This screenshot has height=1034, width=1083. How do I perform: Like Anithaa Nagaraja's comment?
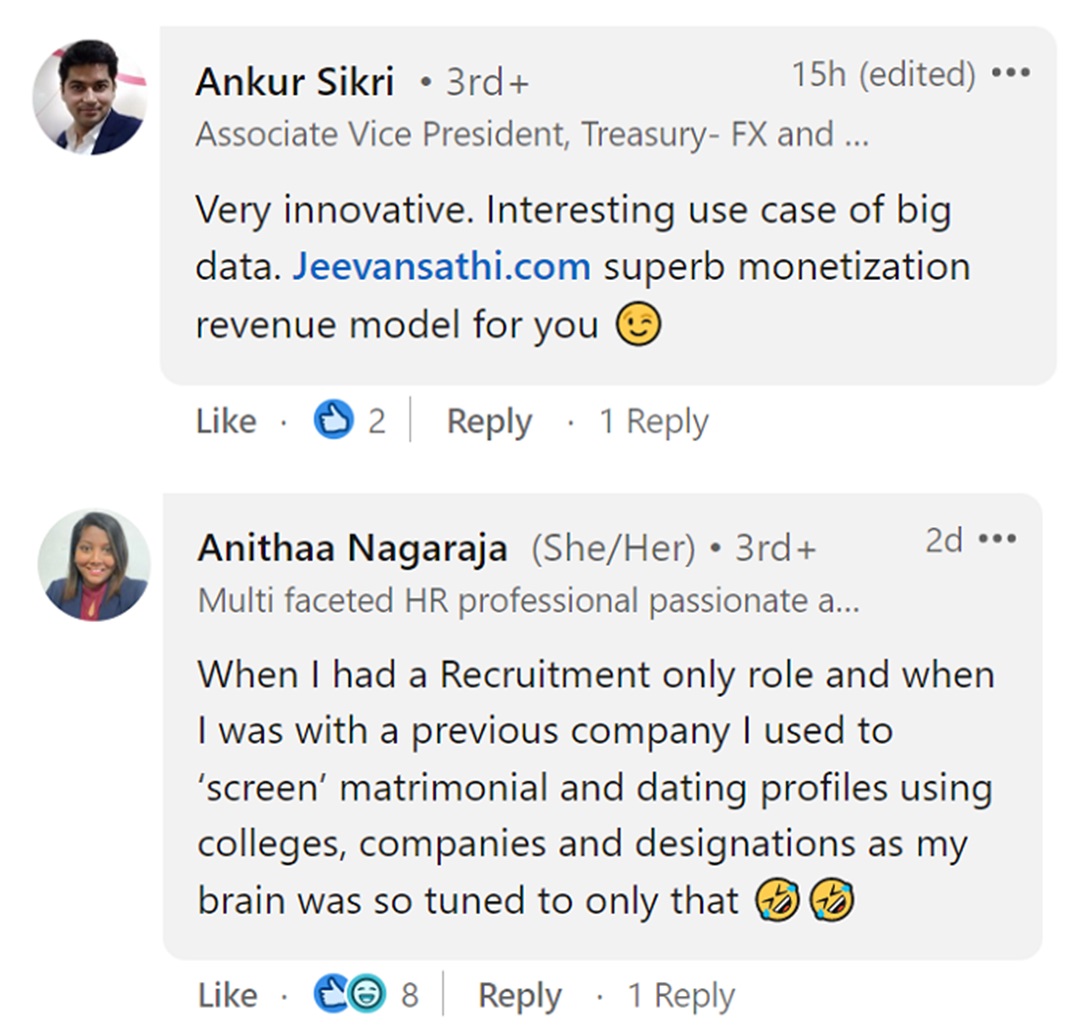[228, 995]
